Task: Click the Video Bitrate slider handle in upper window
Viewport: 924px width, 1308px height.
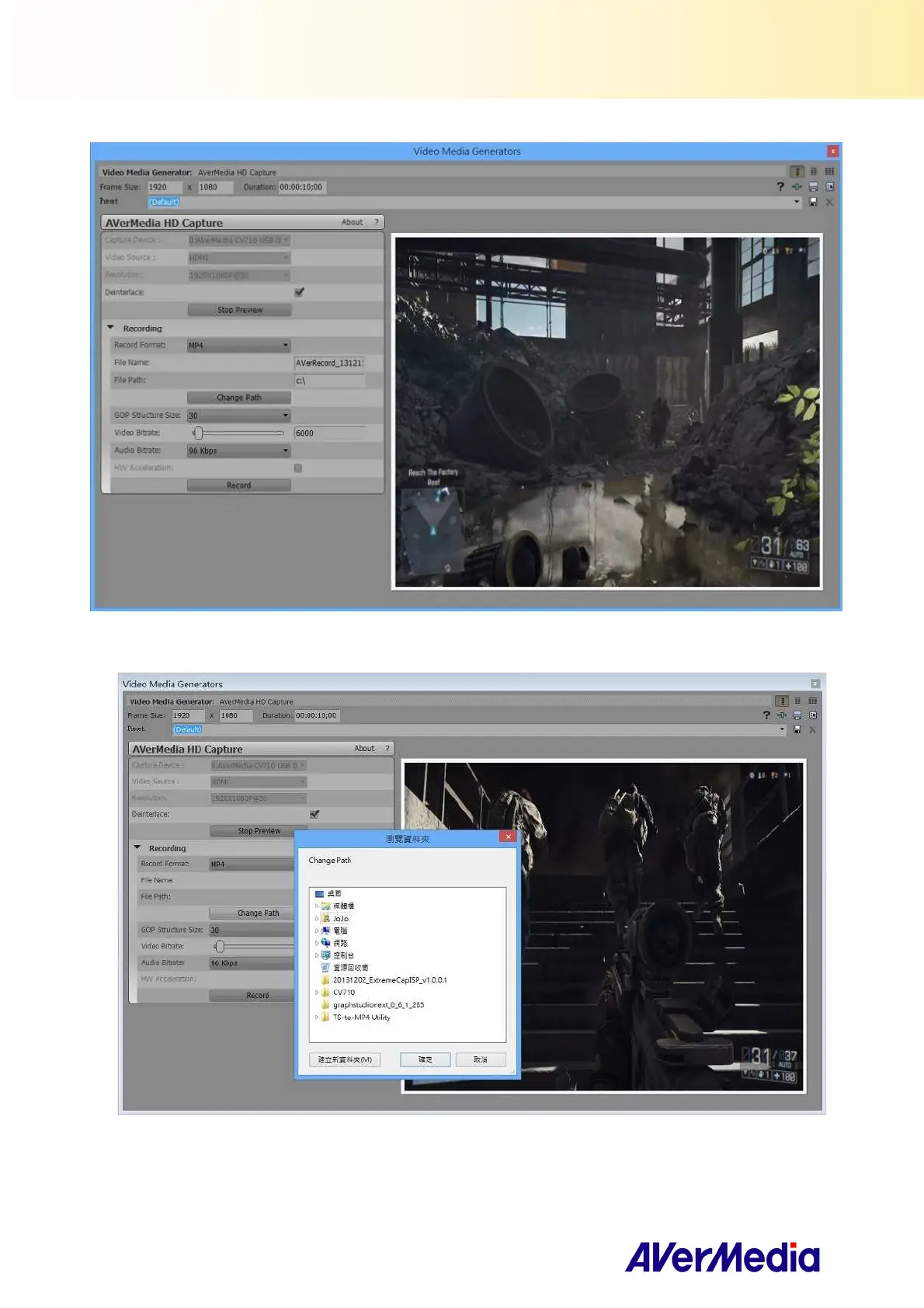Action: [198, 433]
